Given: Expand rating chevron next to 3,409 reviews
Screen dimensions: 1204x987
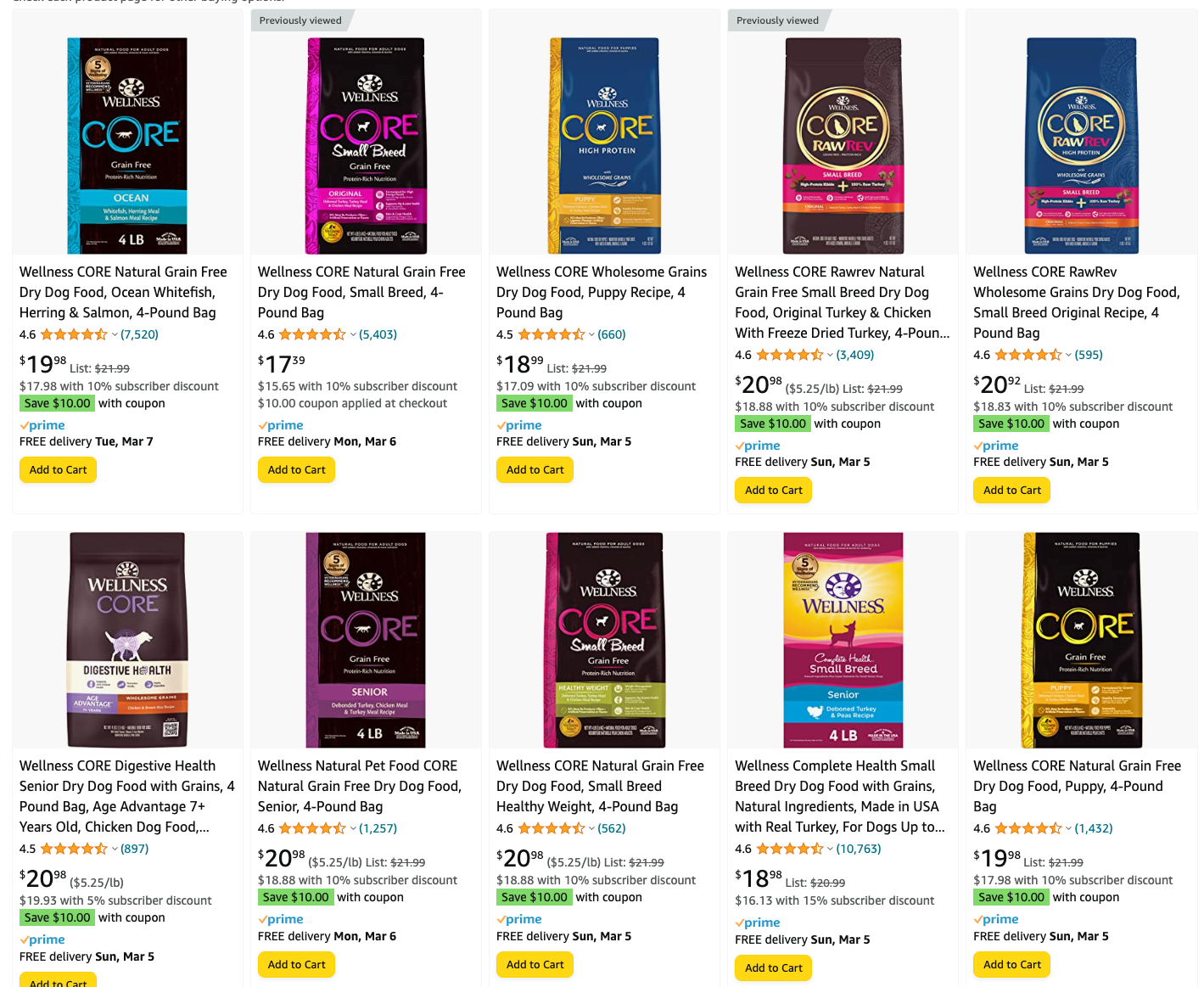Looking at the screenshot, I should pyautogui.click(x=830, y=356).
